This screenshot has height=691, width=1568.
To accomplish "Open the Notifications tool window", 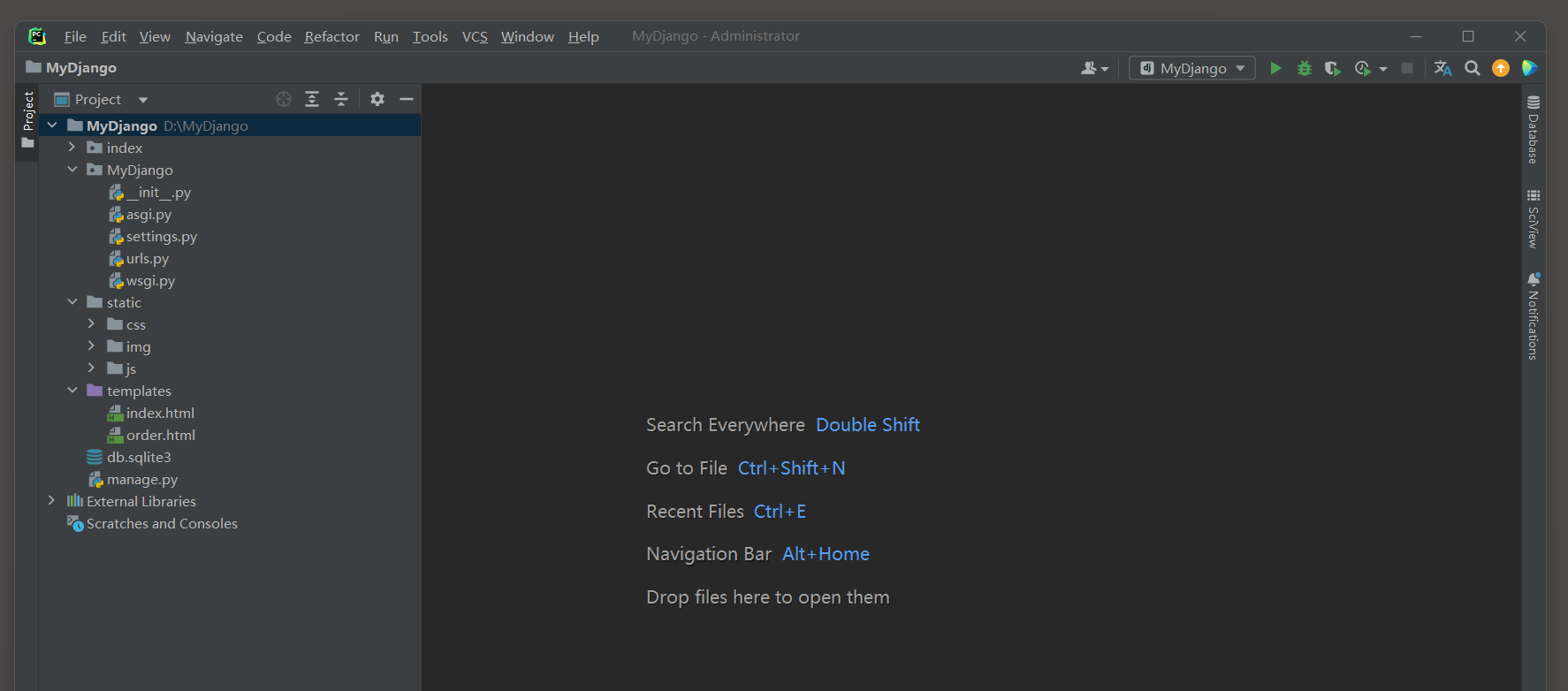I will (1534, 316).
